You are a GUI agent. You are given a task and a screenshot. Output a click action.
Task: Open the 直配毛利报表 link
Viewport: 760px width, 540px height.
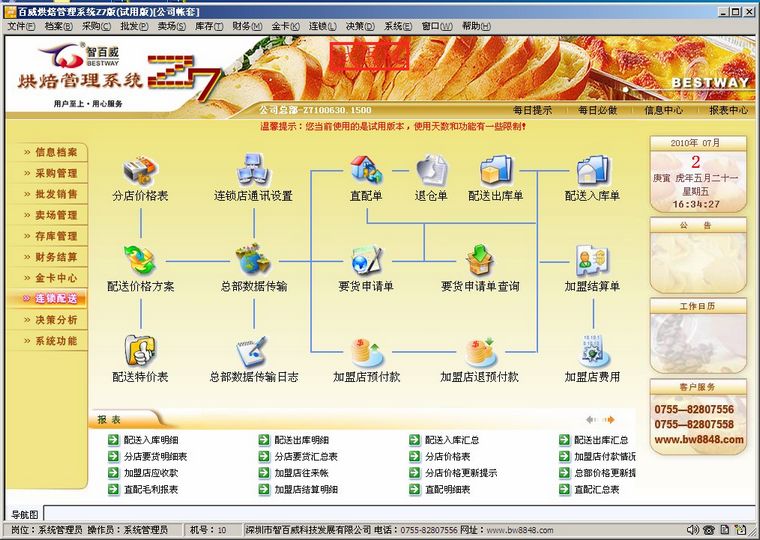(x=151, y=490)
